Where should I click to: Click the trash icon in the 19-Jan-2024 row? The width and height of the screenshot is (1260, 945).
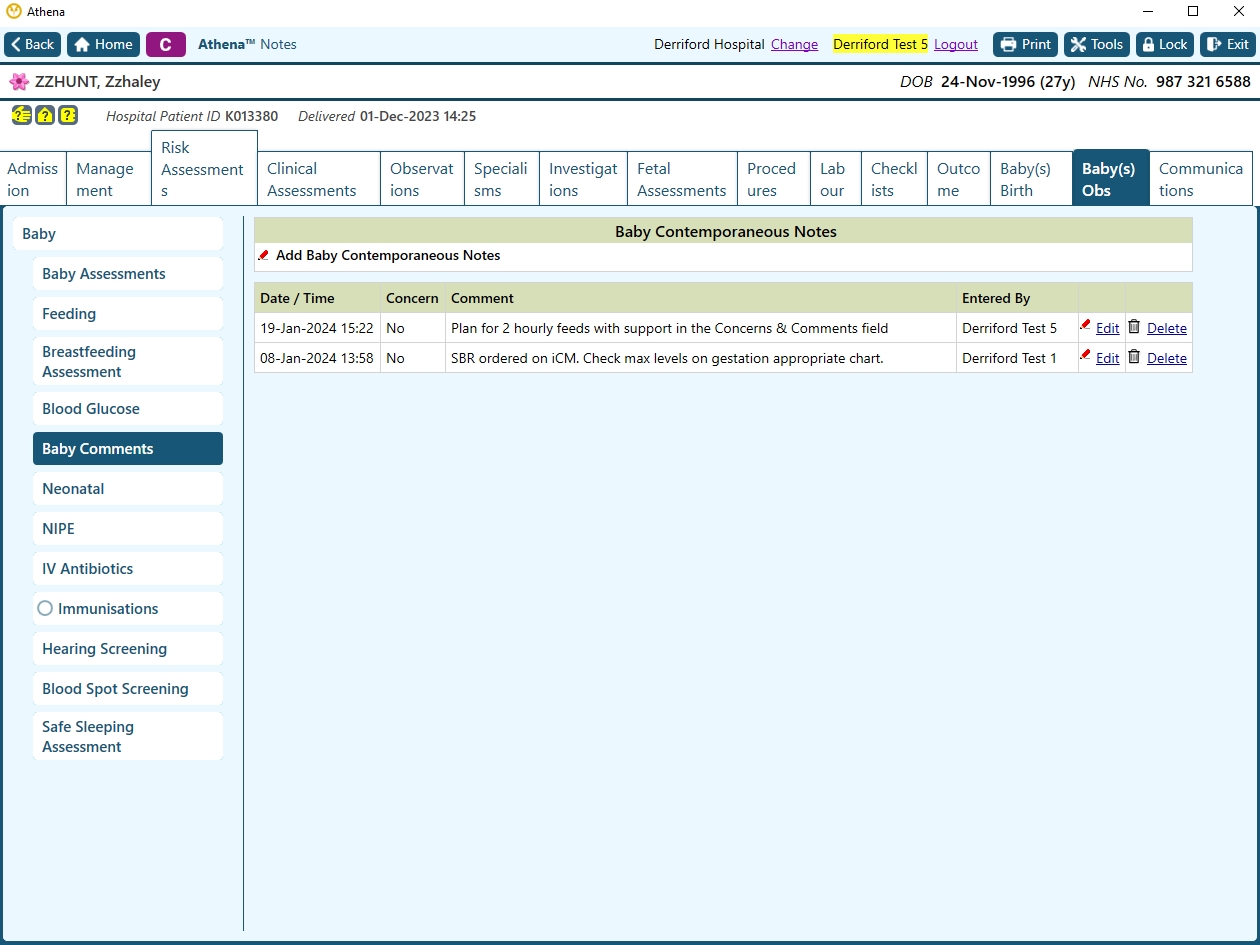[x=1134, y=326]
